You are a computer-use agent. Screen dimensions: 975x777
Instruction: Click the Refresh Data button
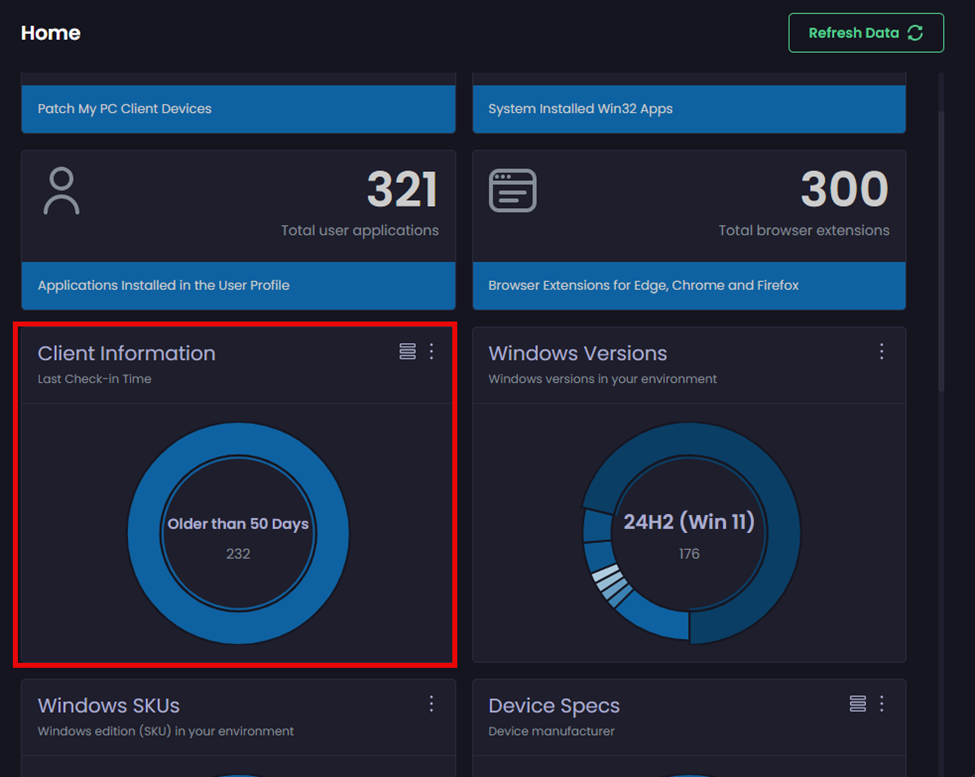(865, 33)
